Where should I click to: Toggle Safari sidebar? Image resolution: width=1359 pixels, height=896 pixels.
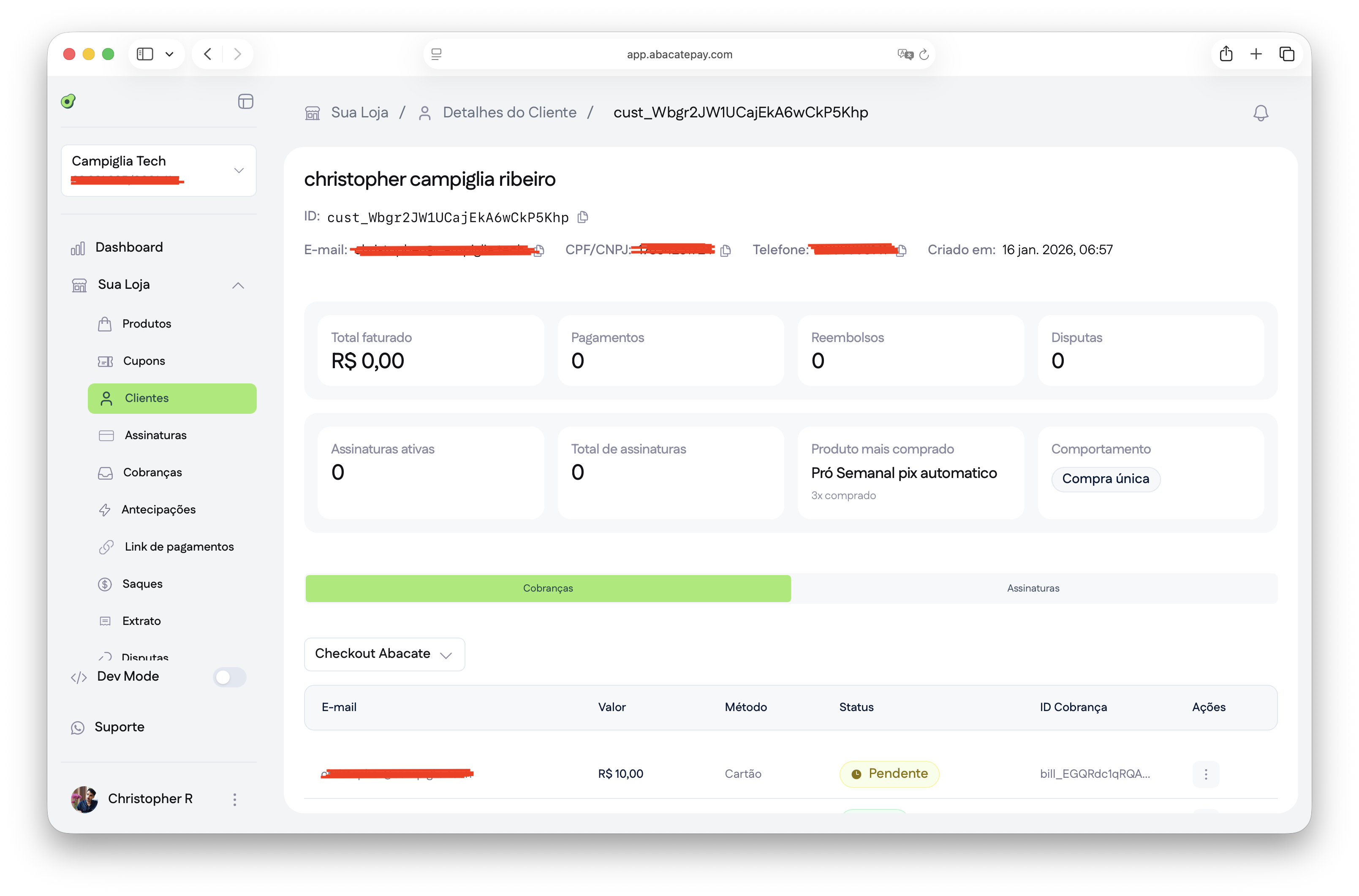(x=145, y=54)
